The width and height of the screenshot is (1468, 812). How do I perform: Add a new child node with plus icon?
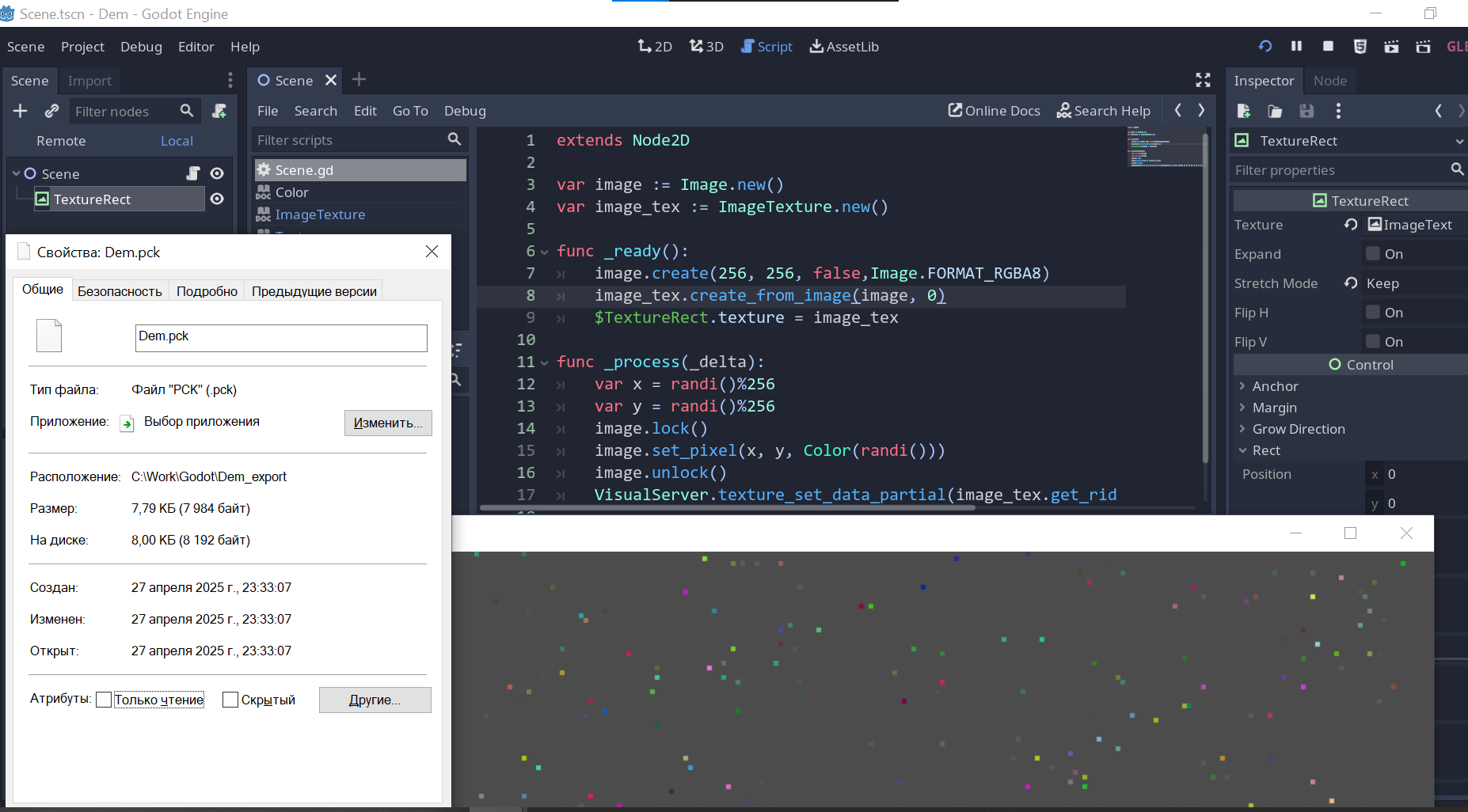point(21,111)
